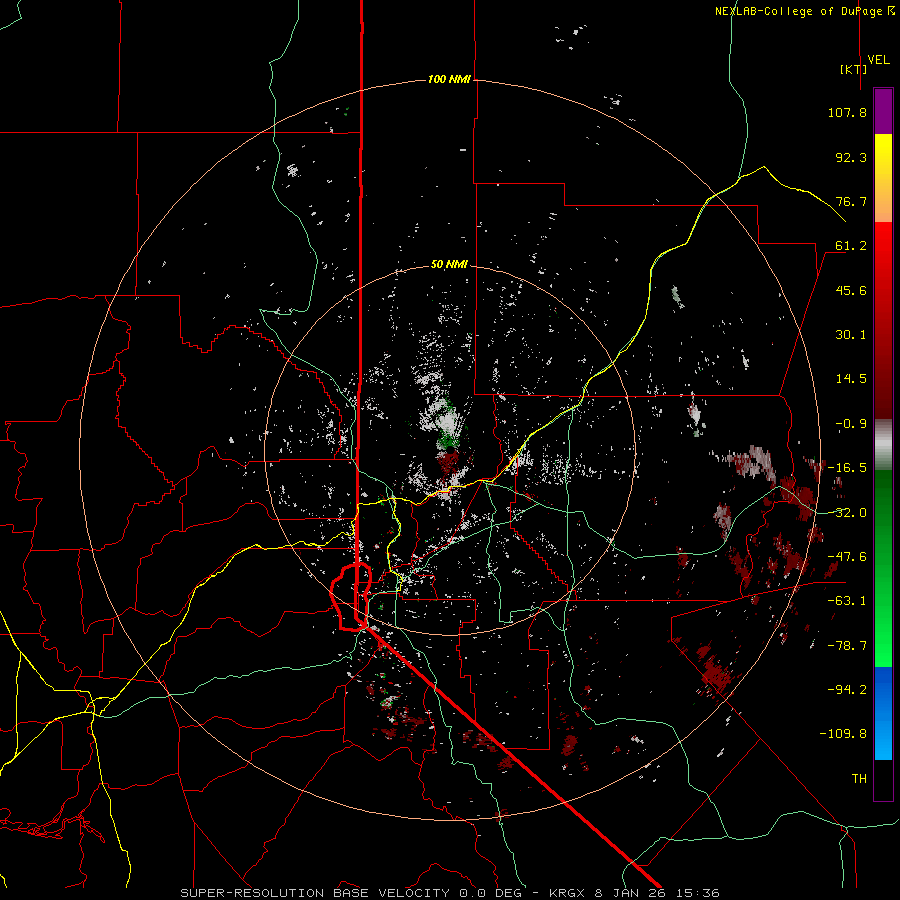Select the -78.7 velocity scale value

coord(847,646)
